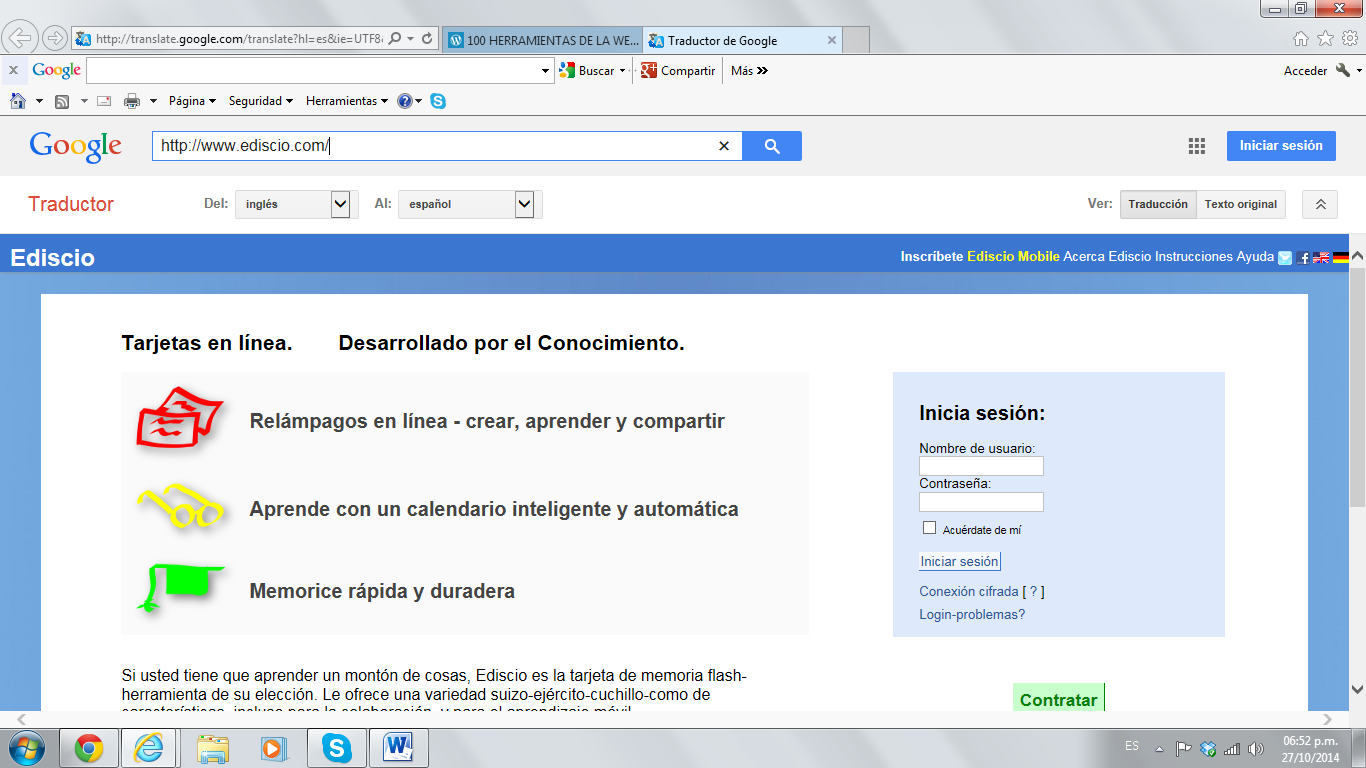Select the Traducción view button
This screenshot has height=768, width=1366.
coord(1157,204)
